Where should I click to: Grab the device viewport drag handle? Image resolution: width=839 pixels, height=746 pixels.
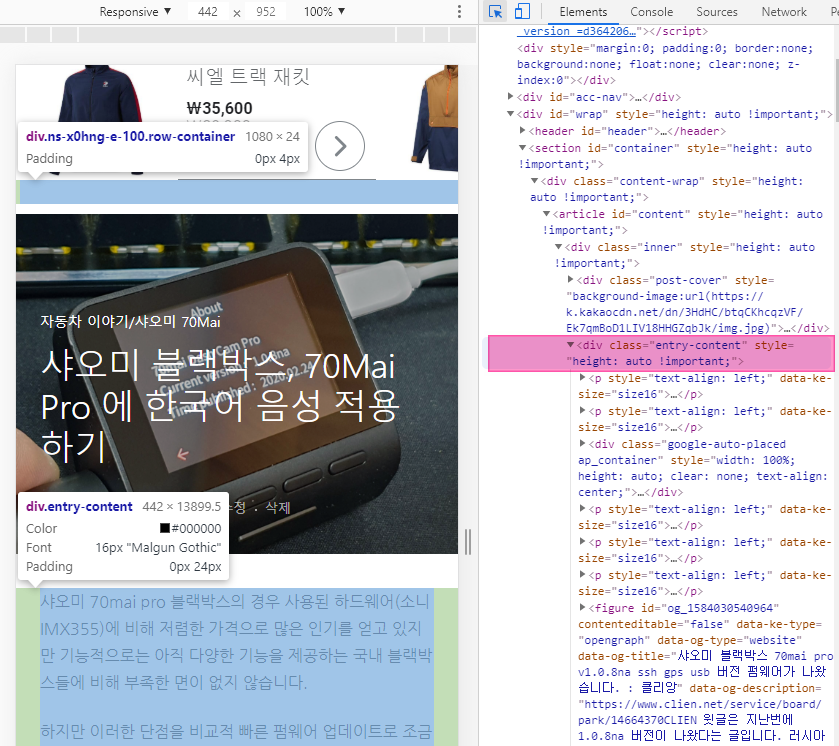[x=468, y=542]
